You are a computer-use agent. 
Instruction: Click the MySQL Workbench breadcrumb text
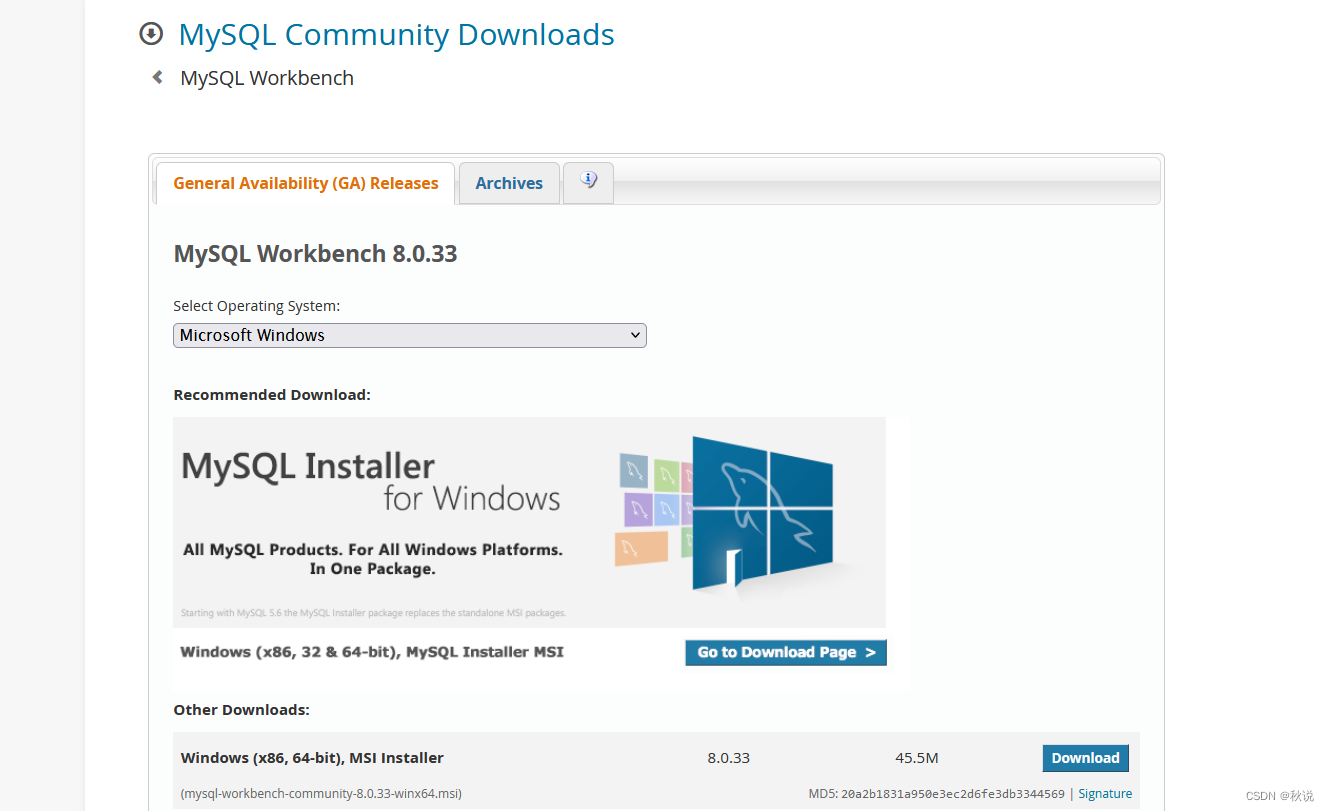[267, 78]
